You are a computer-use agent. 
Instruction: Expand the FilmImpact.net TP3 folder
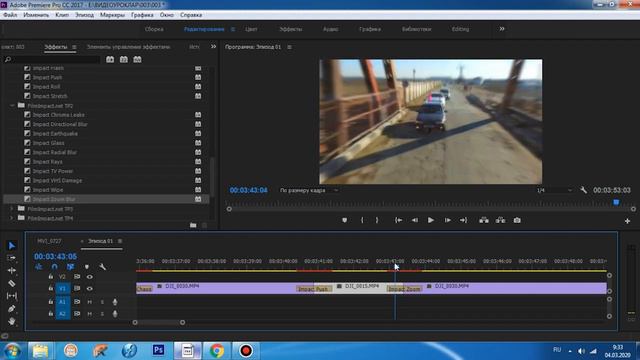[12, 209]
